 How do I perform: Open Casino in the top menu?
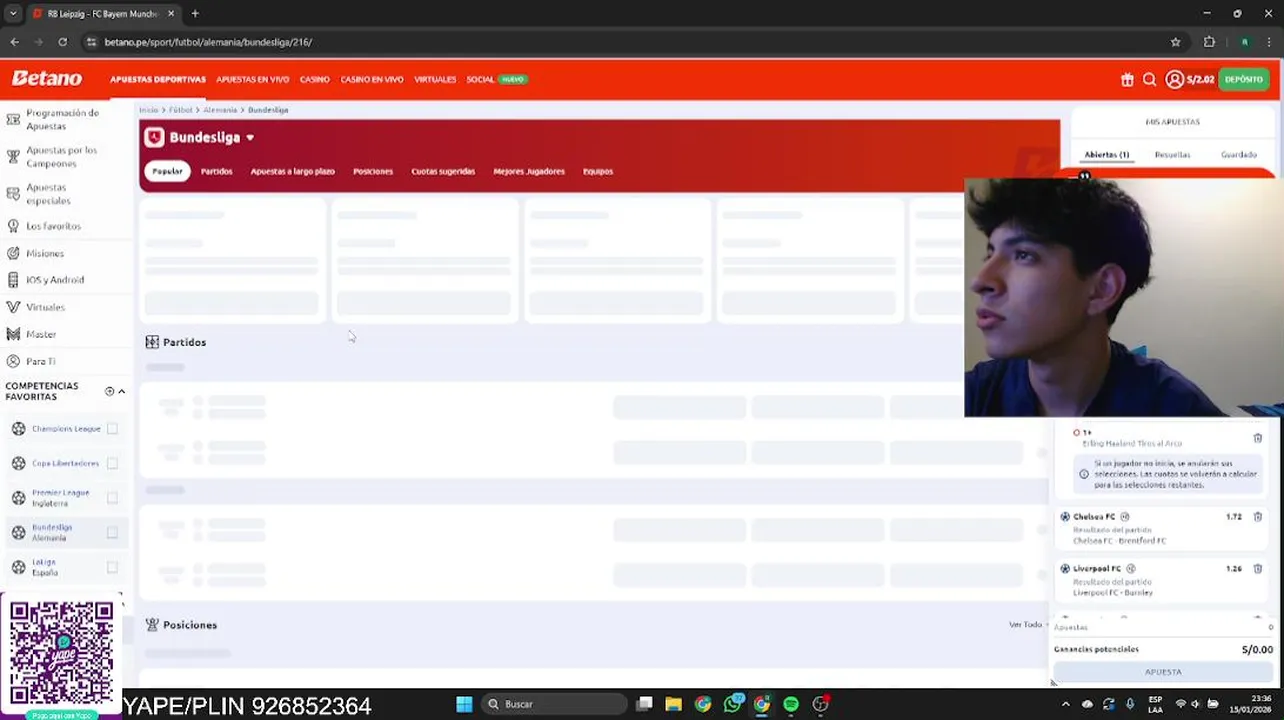click(314, 79)
